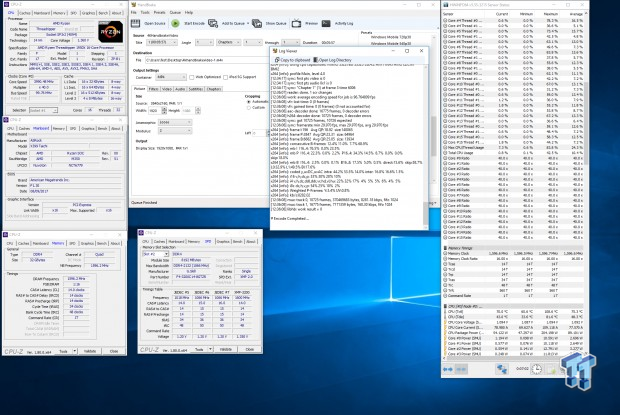This screenshot has width=620, height=415.
Task: Open the Angle dropdown
Action: pyautogui.click(x=204, y=42)
